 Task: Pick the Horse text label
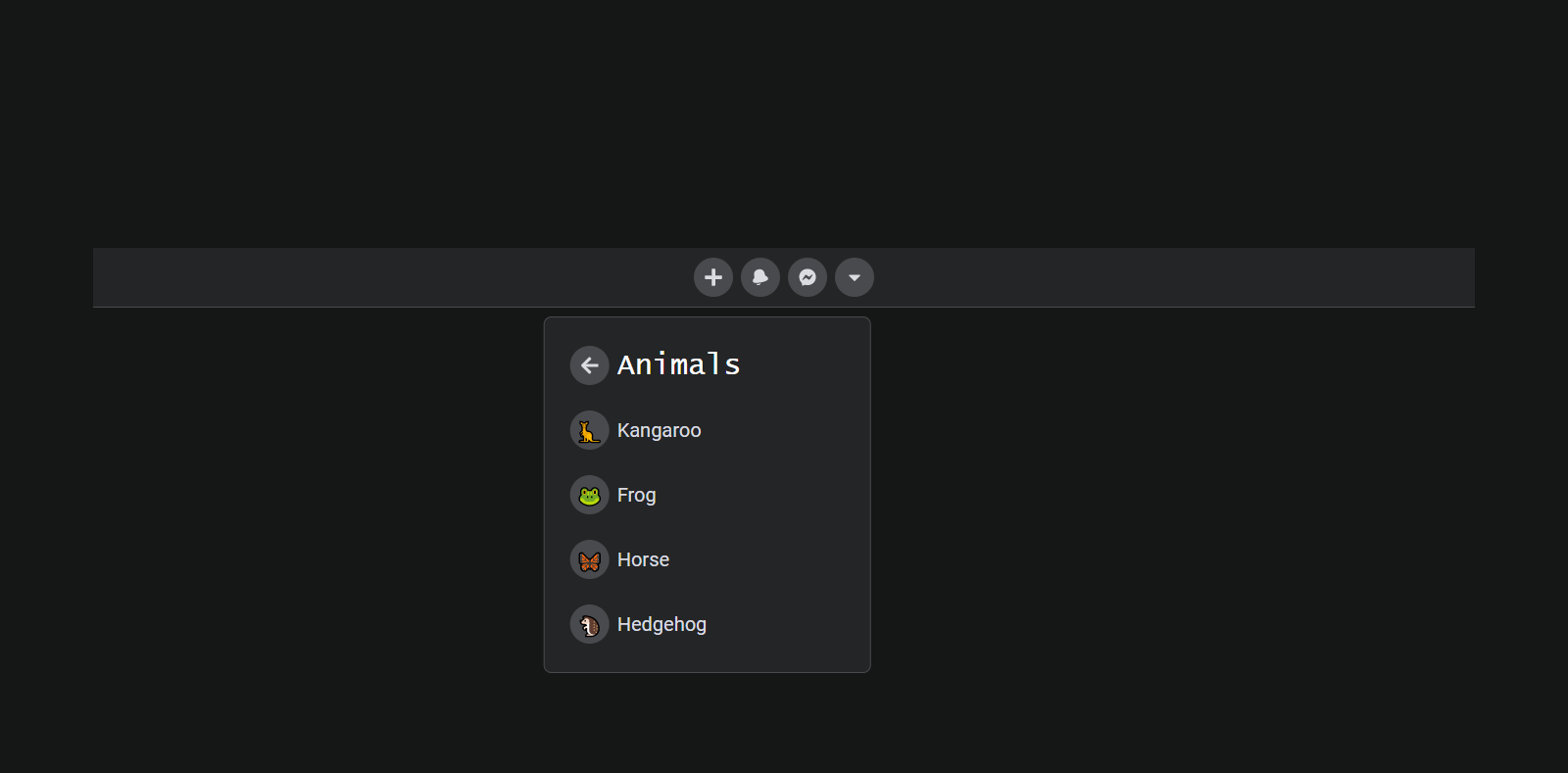coord(643,559)
